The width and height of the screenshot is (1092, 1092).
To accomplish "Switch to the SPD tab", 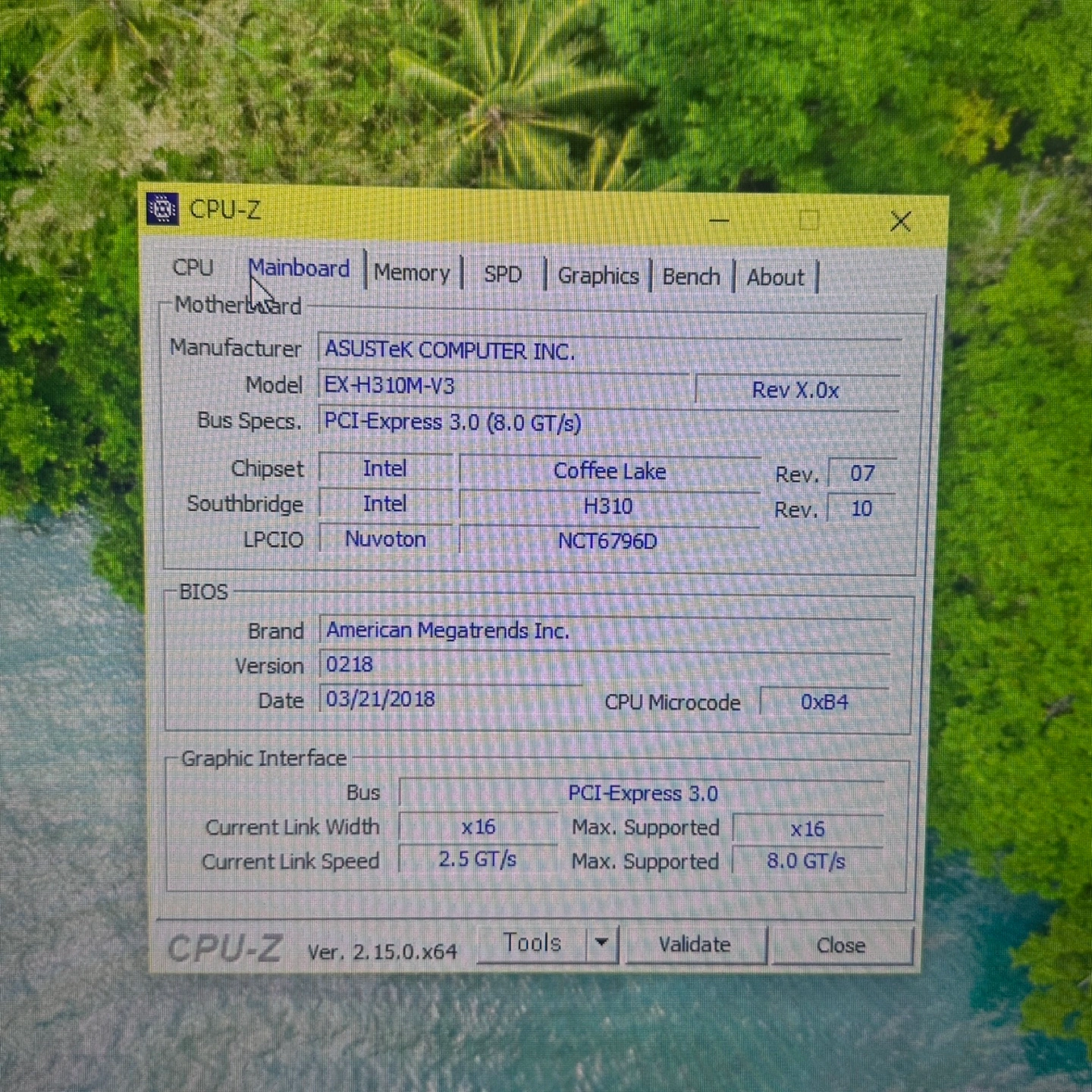I will 503,275.
